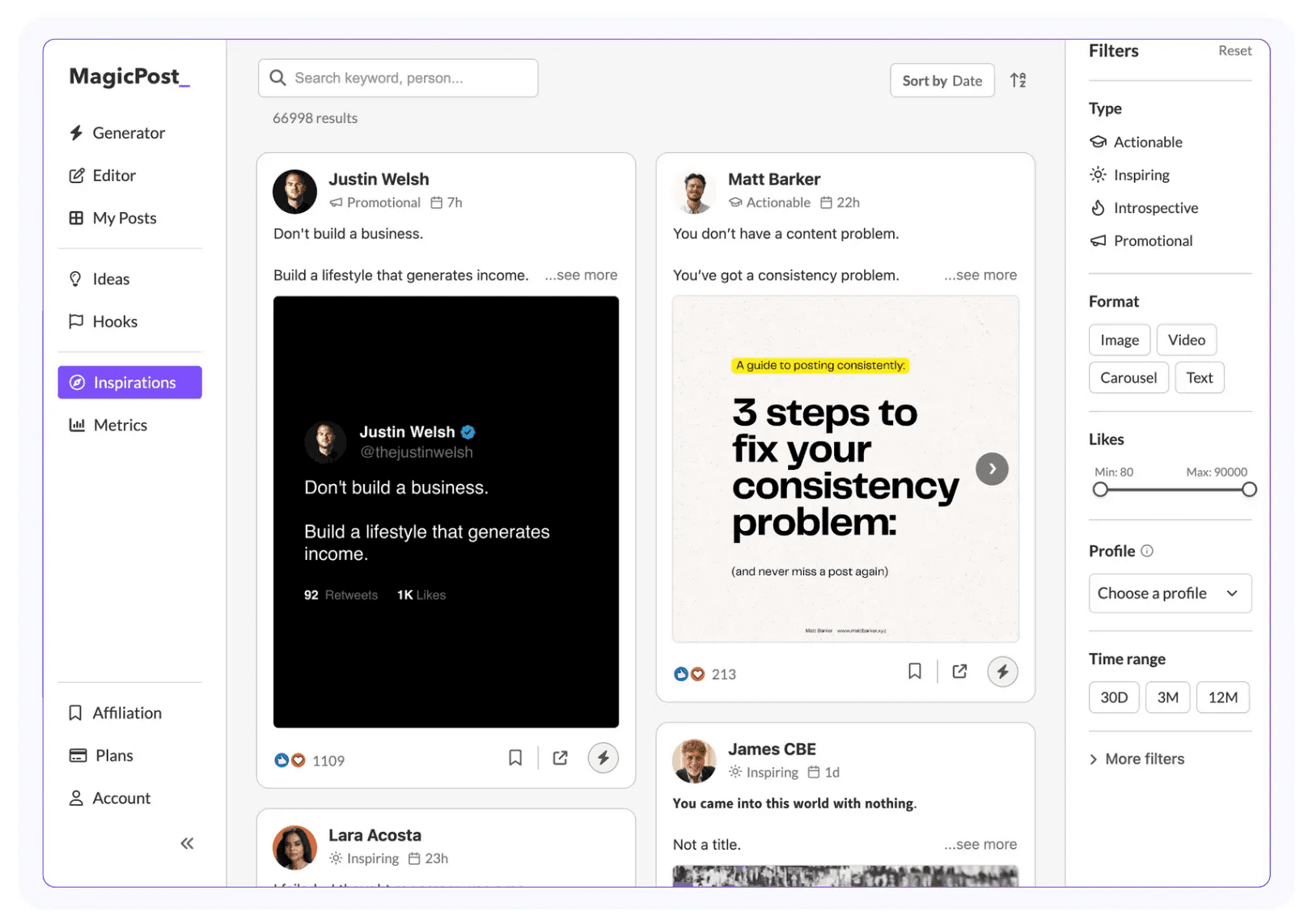Generate from Matt Barker's post lightning button
The image size is (1304, 924).
(1002, 672)
